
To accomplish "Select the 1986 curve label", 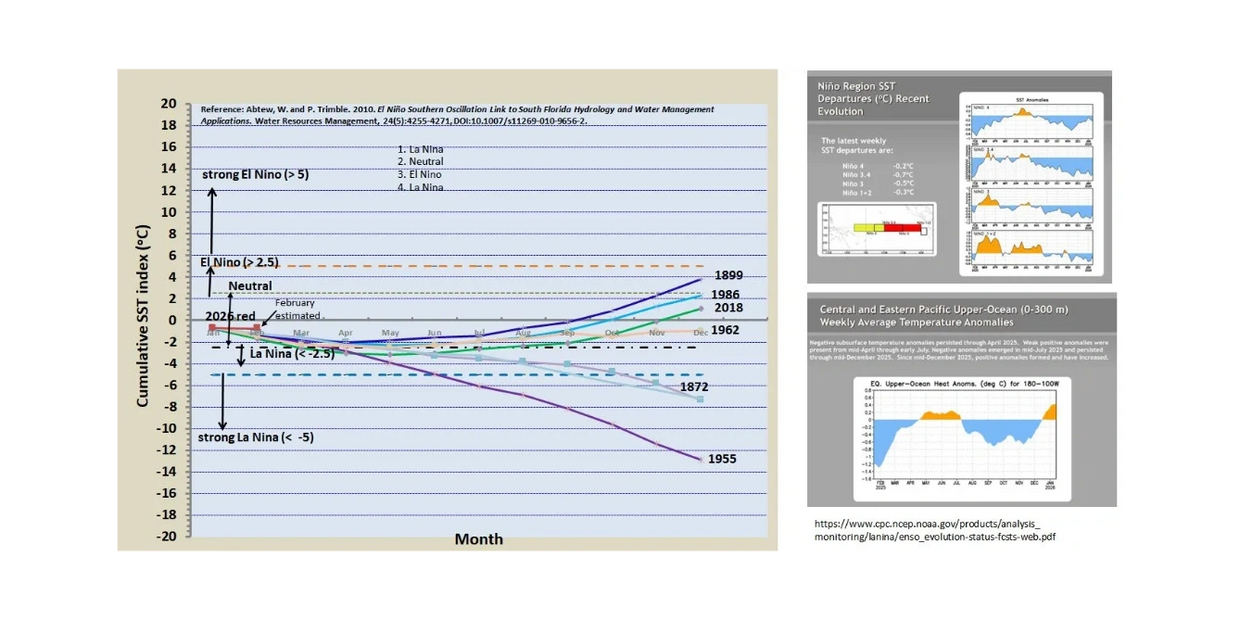I will [726, 295].
